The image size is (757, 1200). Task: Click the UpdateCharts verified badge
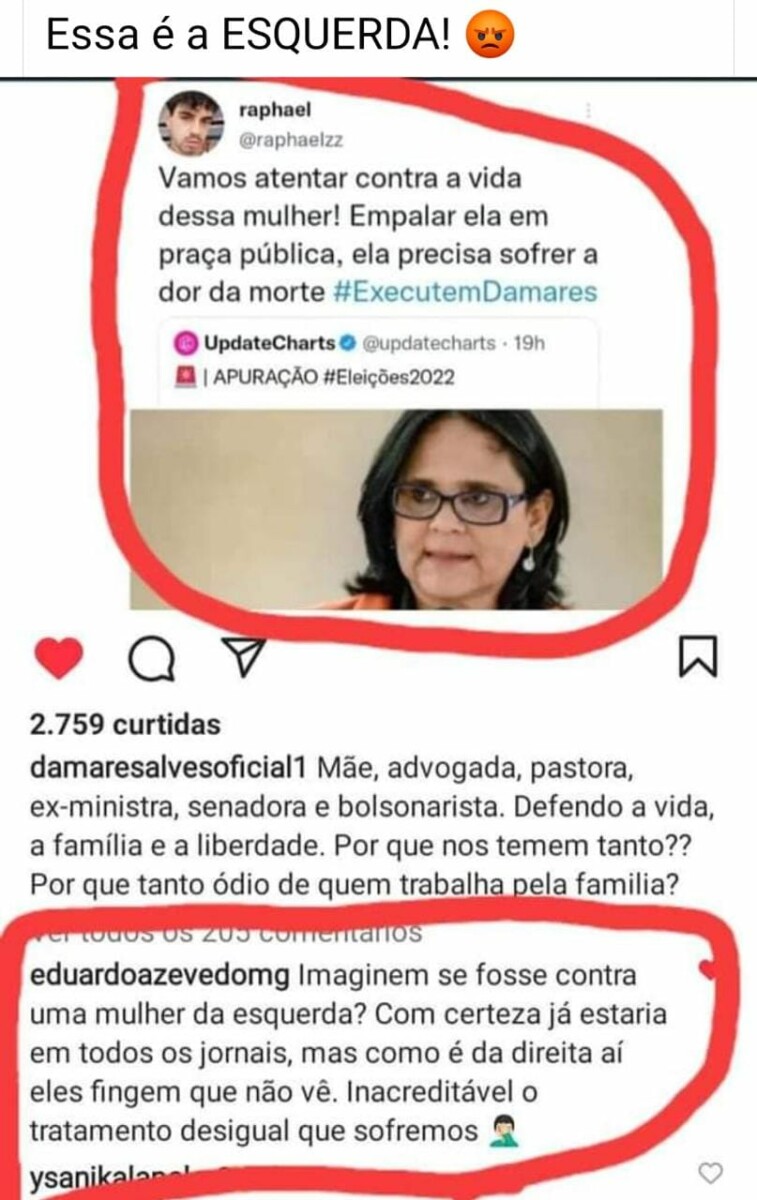tap(347, 343)
